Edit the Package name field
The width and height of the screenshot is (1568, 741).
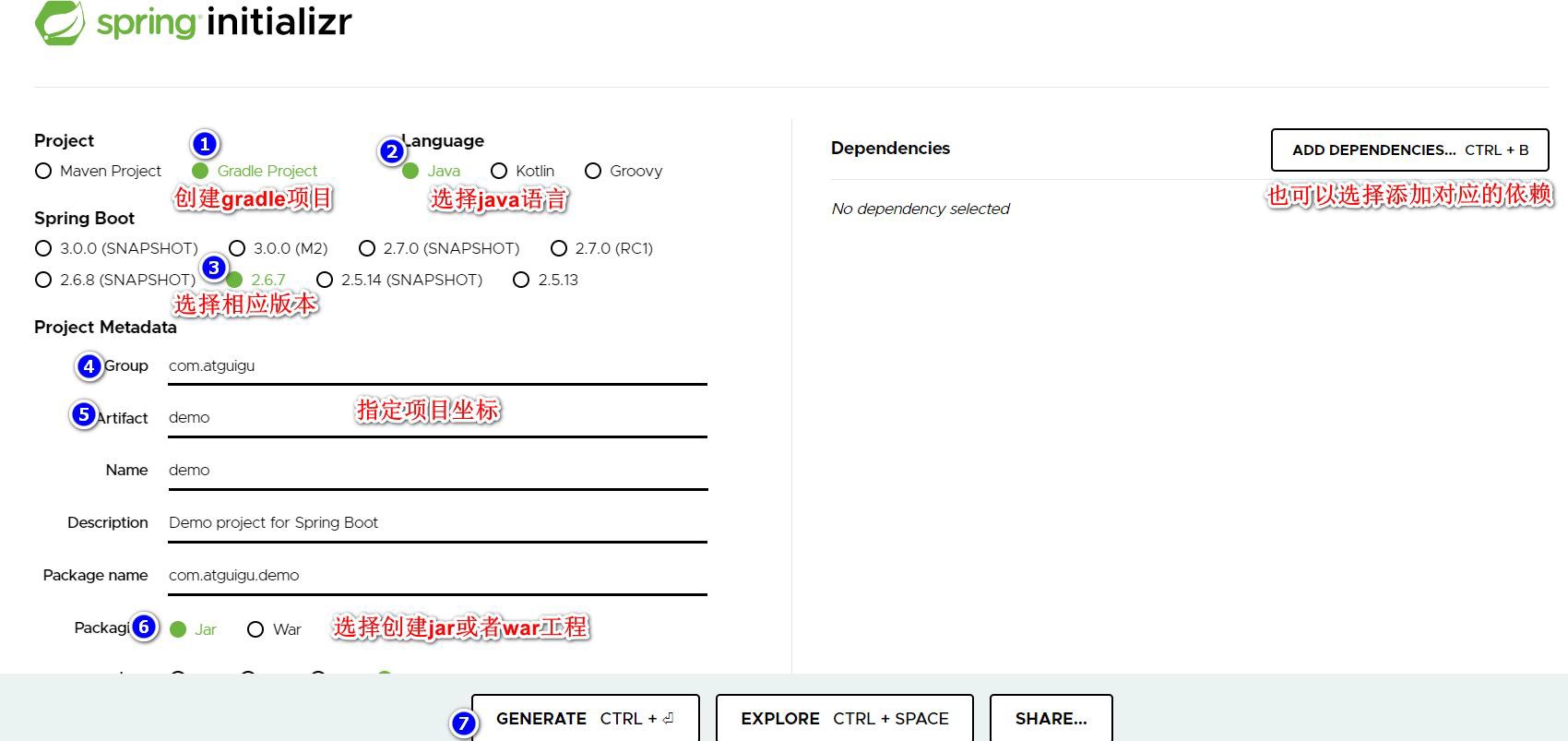[x=437, y=576]
